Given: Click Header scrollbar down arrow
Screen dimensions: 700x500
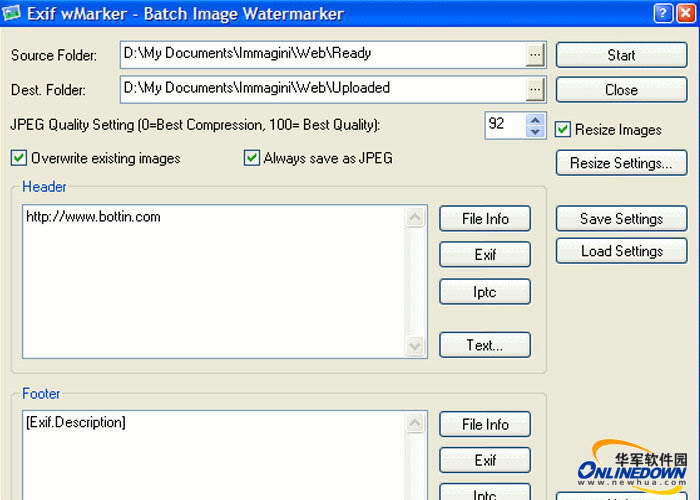Looking at the screenshot, I should [415, 346].
